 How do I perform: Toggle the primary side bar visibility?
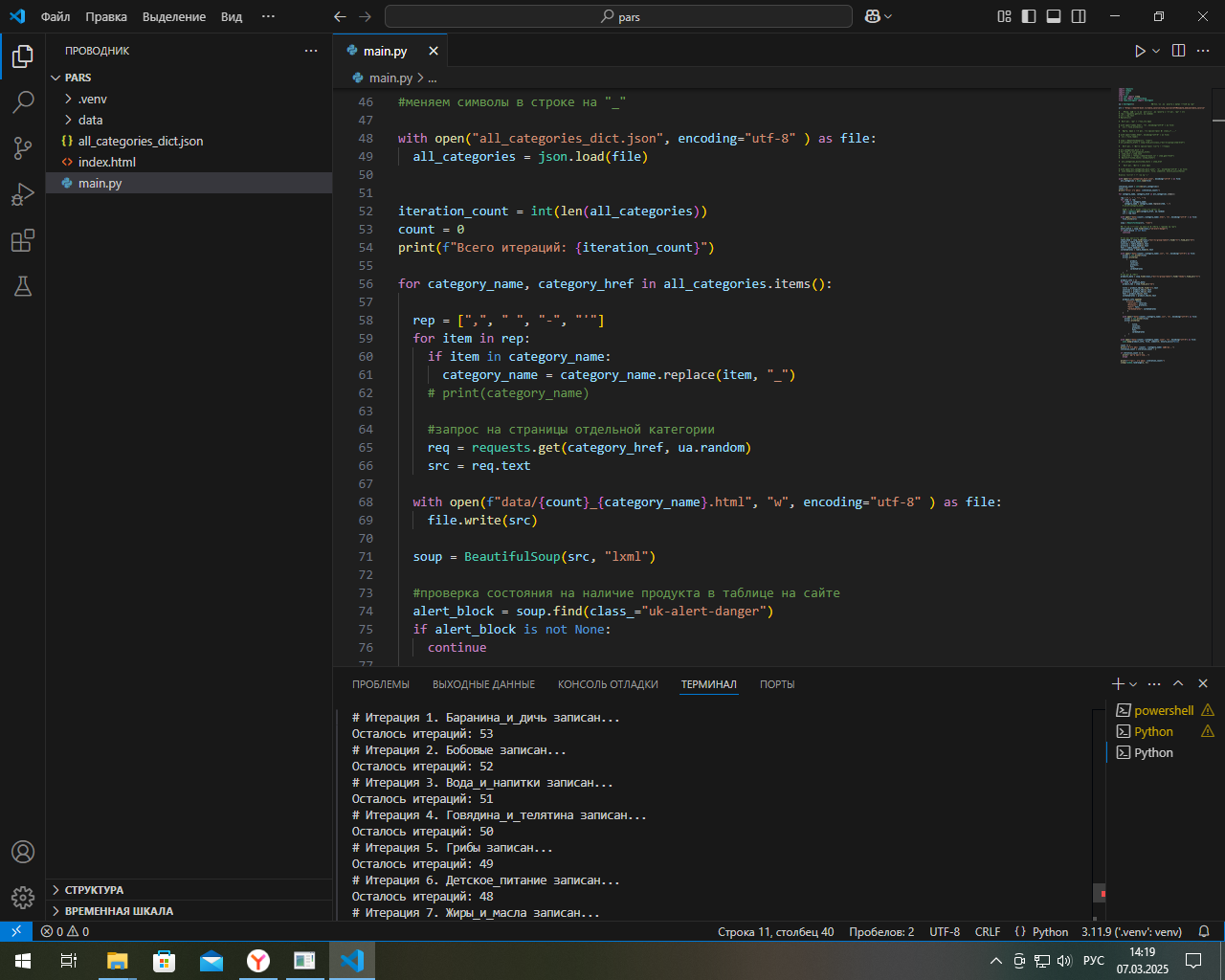pos(1029,16)
